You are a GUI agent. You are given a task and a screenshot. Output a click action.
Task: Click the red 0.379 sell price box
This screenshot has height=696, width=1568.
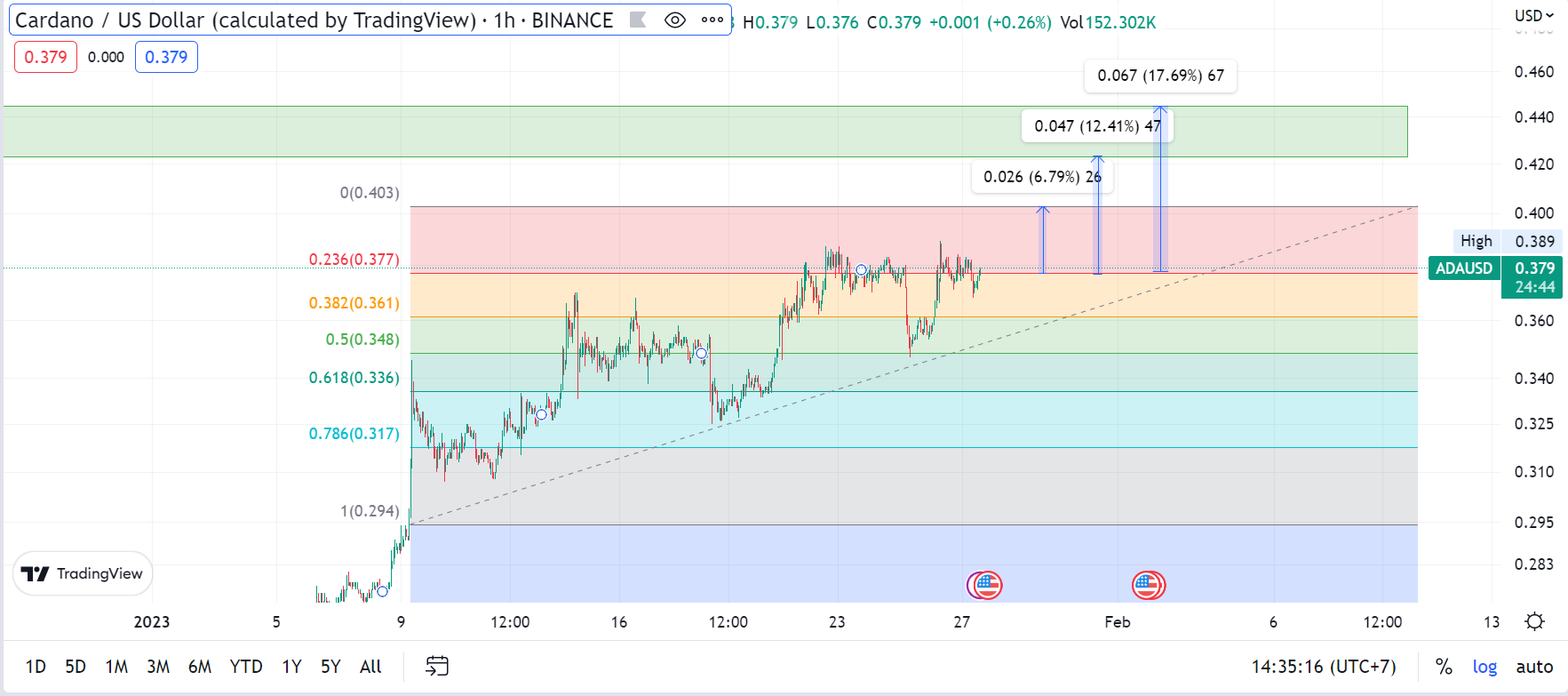45,57
